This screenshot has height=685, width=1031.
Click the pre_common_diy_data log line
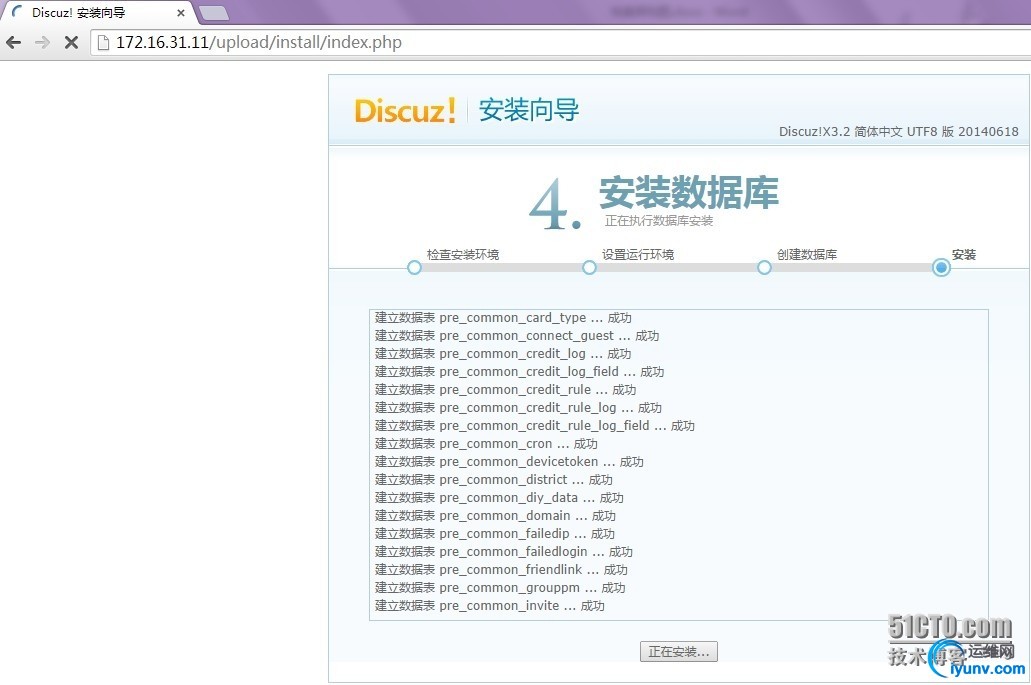[499, 498]
